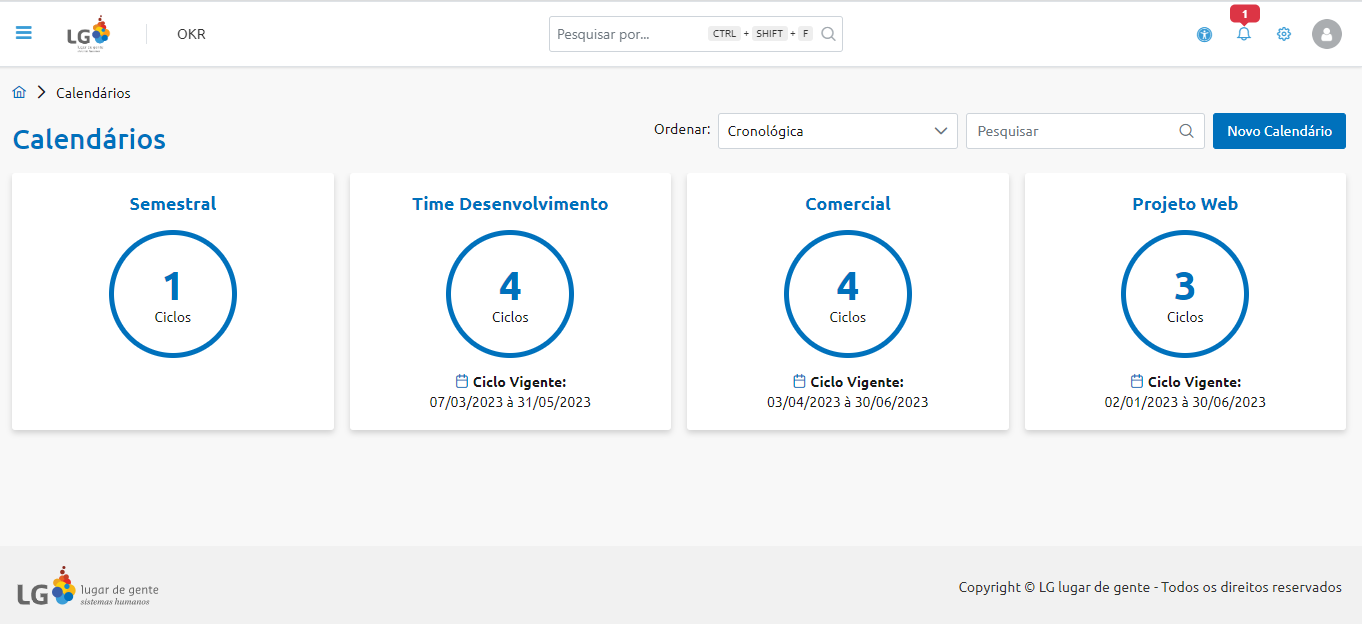Screen dimensions: 1362x624
Task: Open the Projeto Web calendar
Action: 1185,204
